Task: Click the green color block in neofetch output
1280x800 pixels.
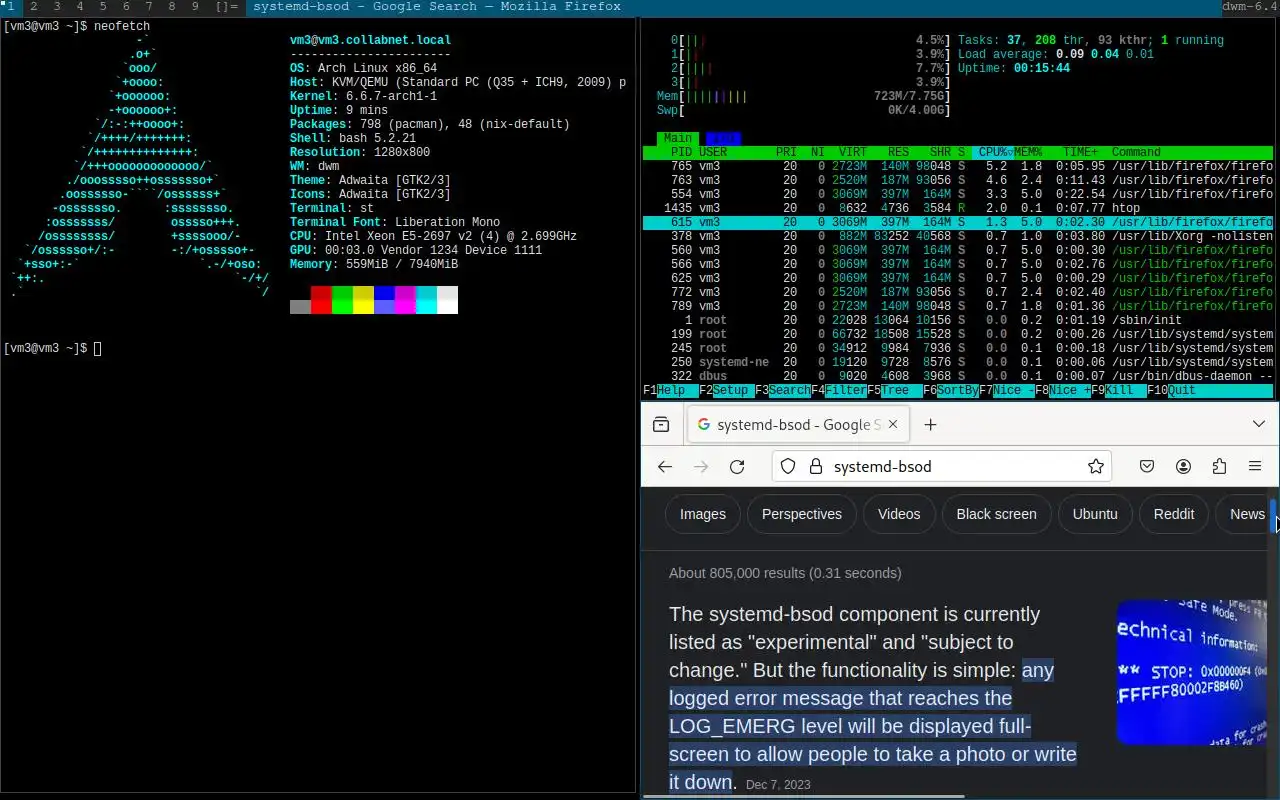Action: [x=342, y=300]
